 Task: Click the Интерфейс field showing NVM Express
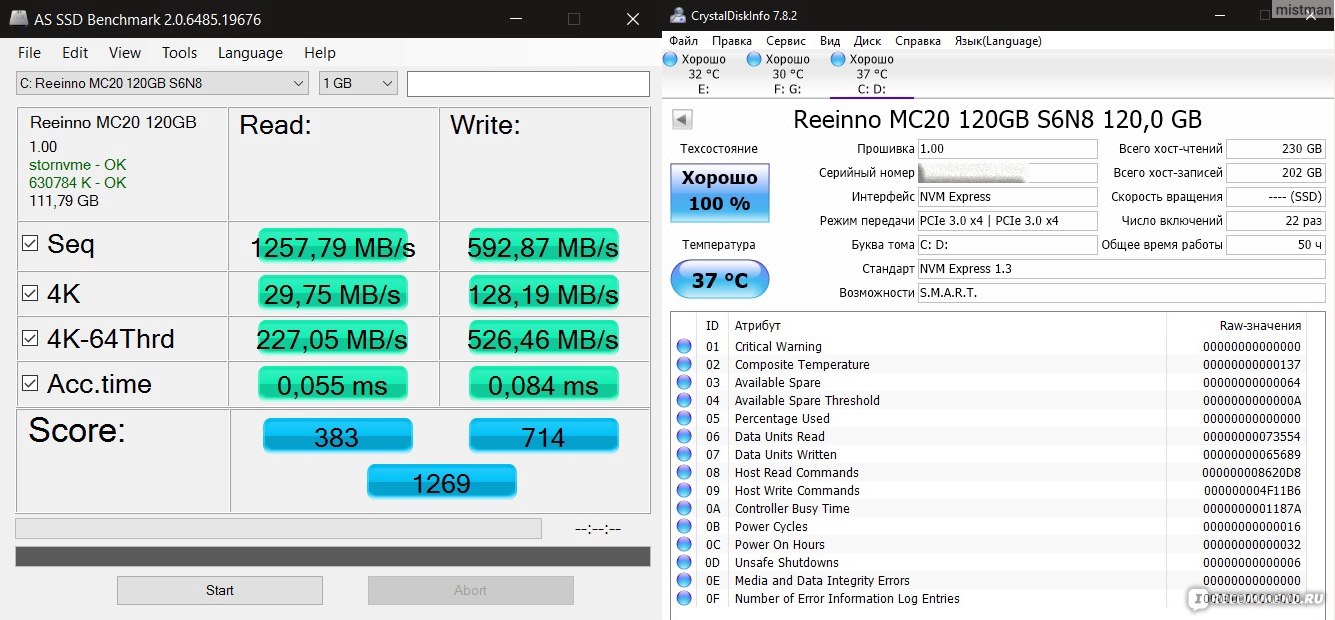point(1007,197)
